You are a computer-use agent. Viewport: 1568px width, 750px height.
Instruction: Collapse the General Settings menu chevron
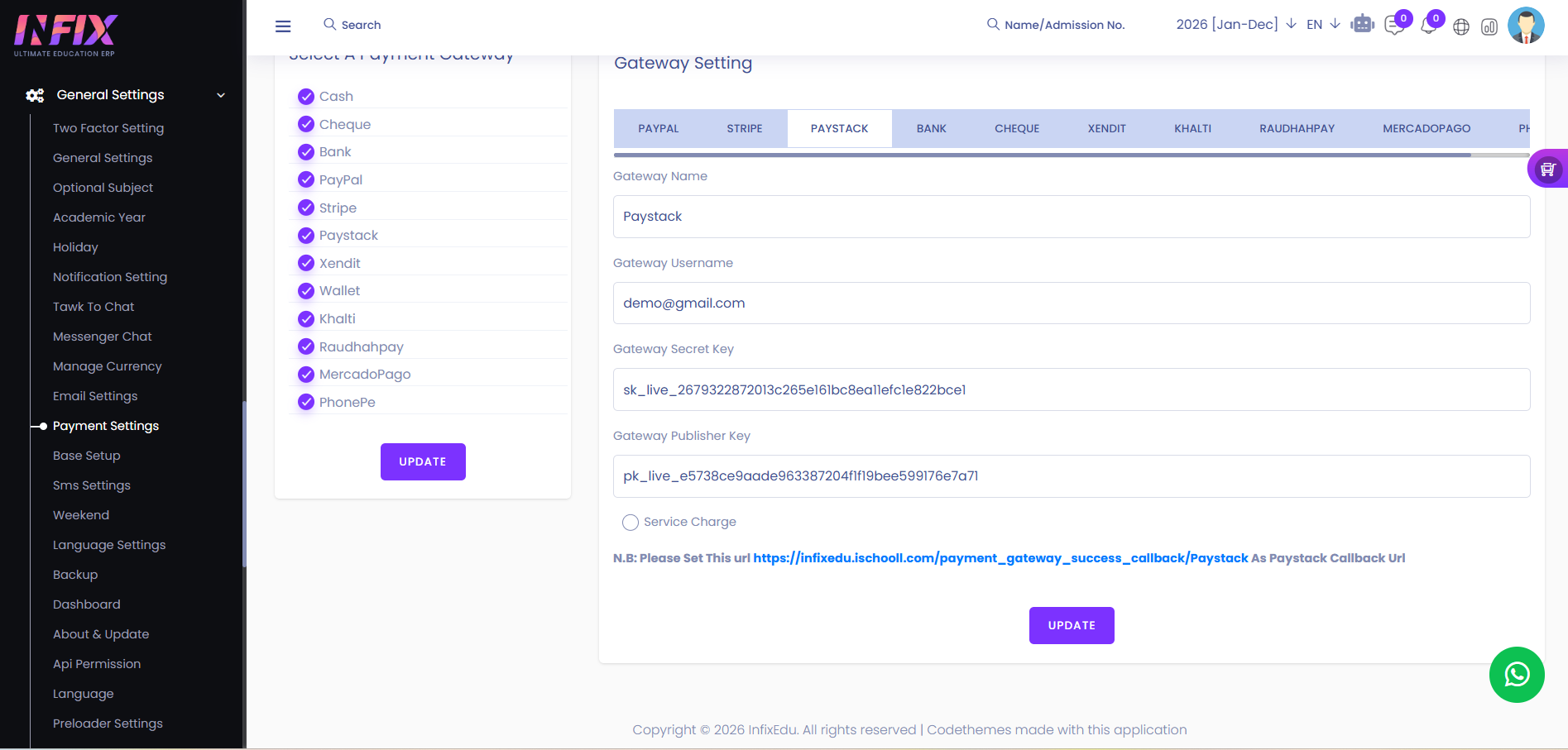coord(221,95)
